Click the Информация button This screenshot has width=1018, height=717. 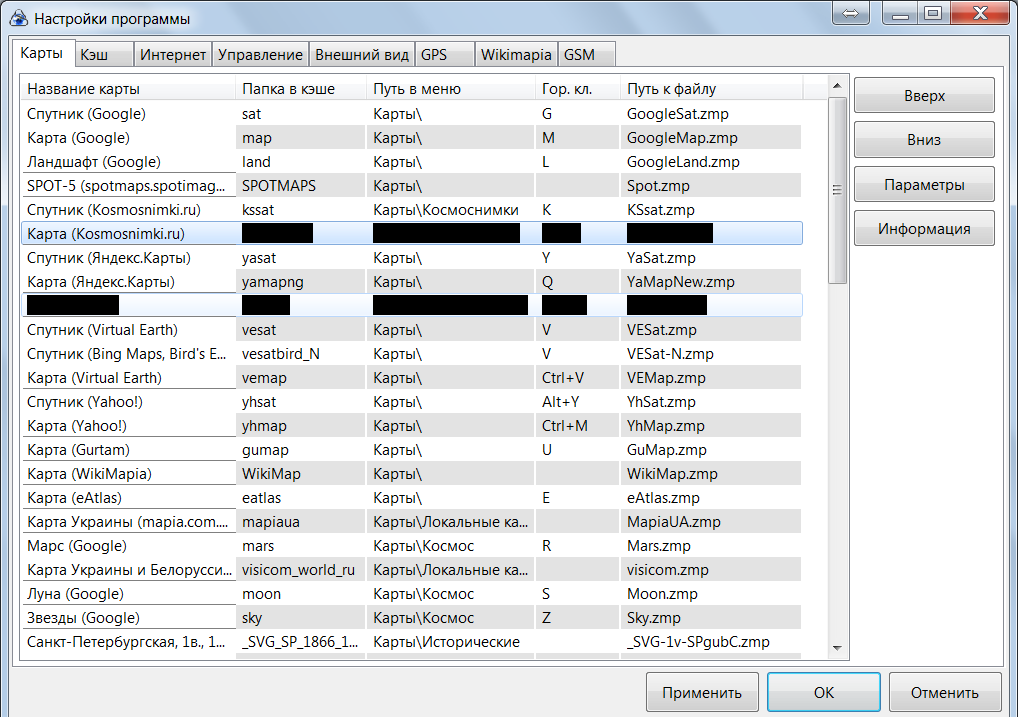[x=924, y=229]
